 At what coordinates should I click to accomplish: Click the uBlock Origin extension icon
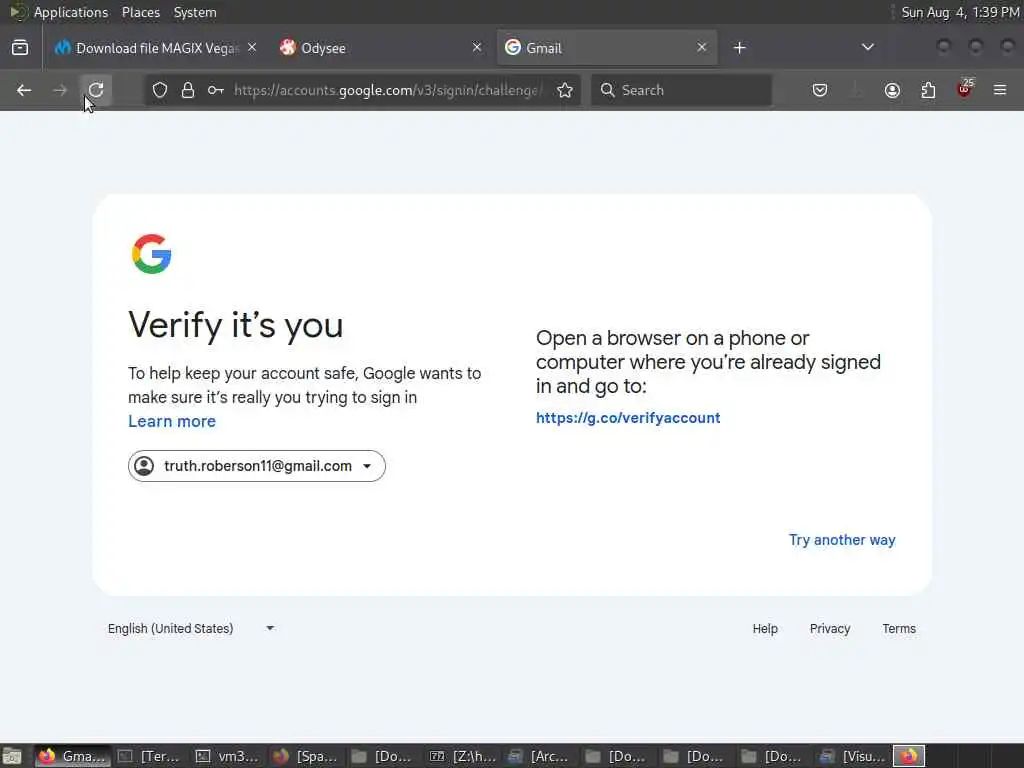coord(965,89)
